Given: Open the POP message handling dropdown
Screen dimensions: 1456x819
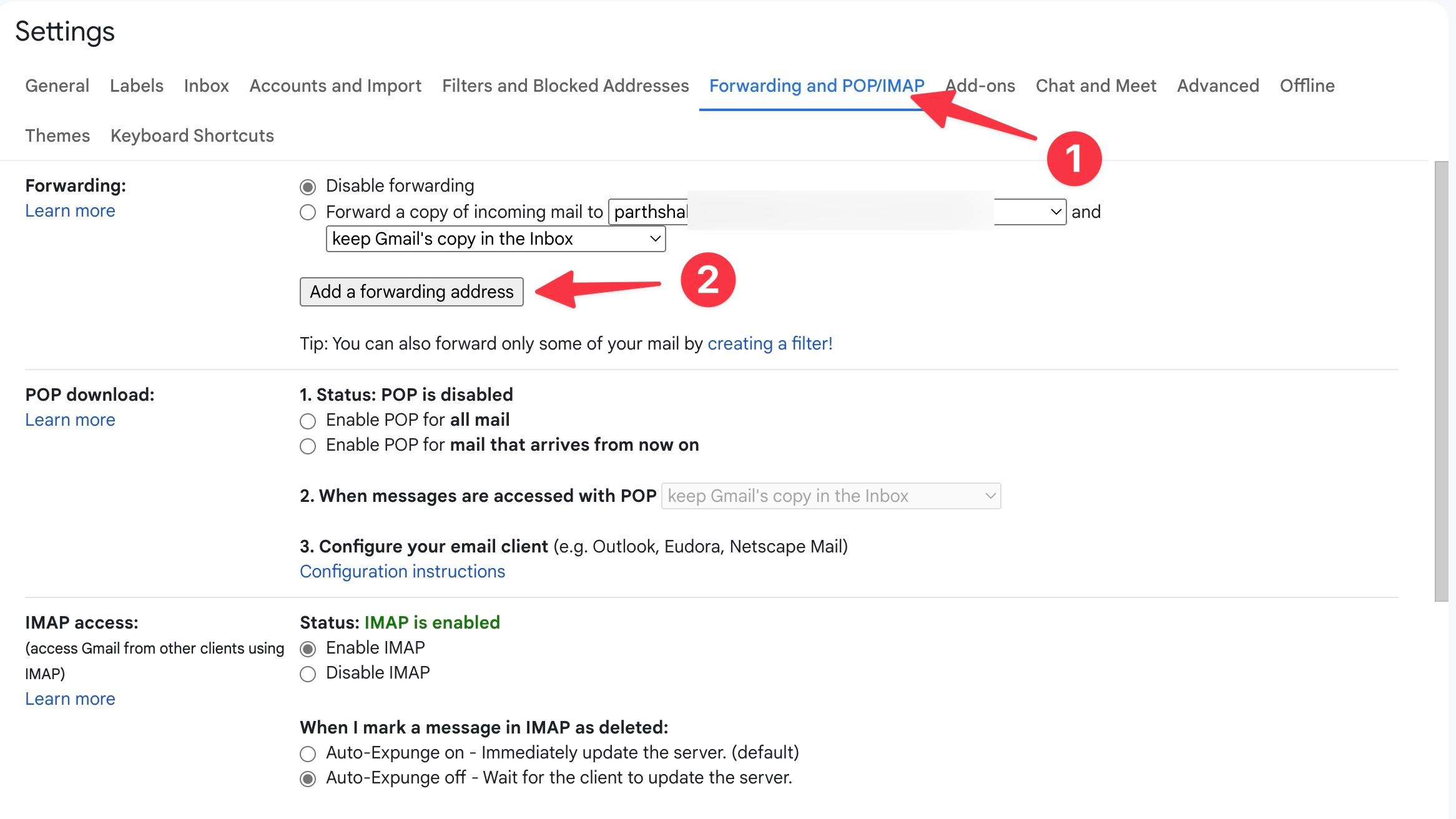Looking at the screenshot, I should point(830,496).
